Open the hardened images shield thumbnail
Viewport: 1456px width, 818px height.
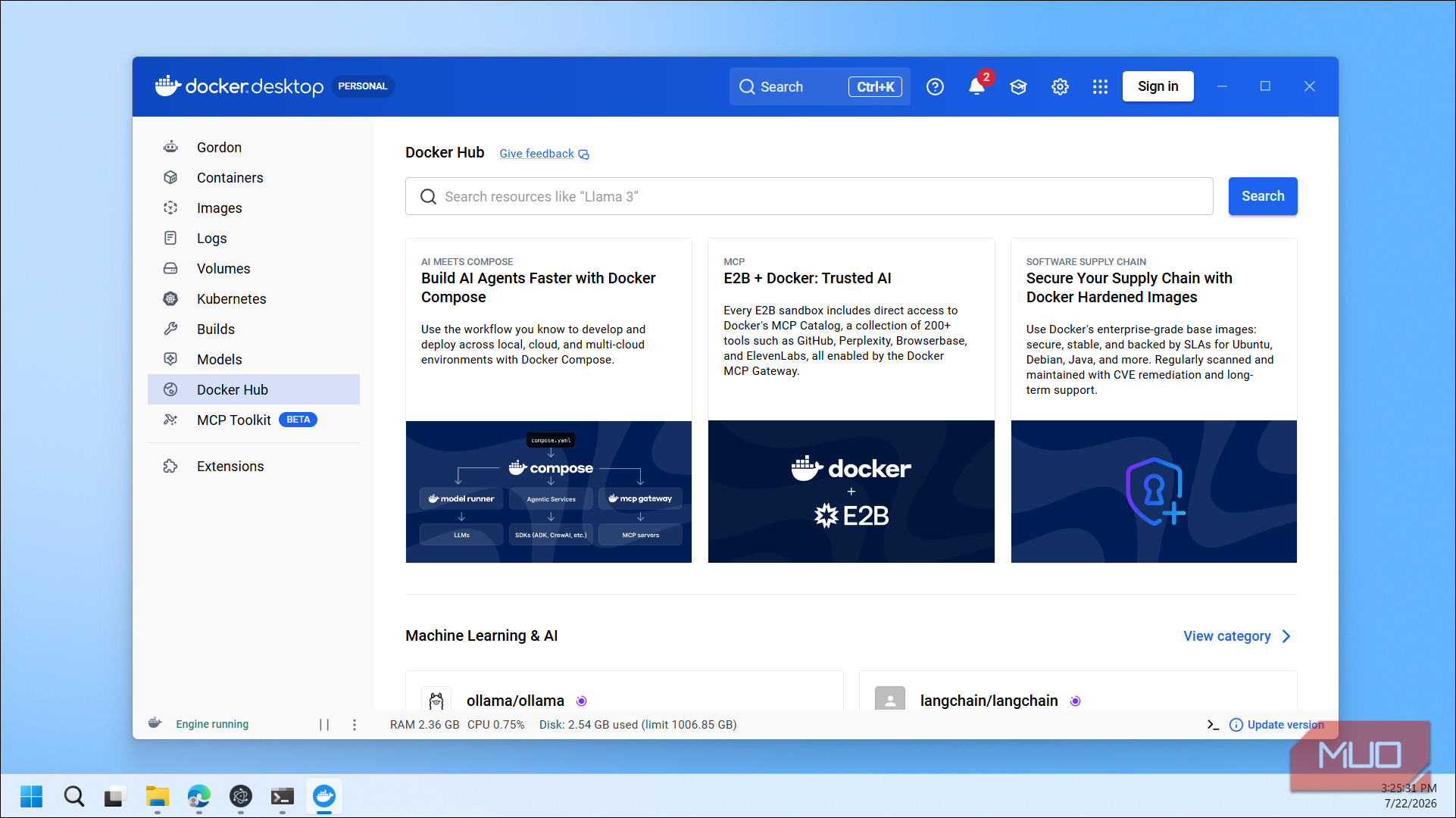(1154, 492)
